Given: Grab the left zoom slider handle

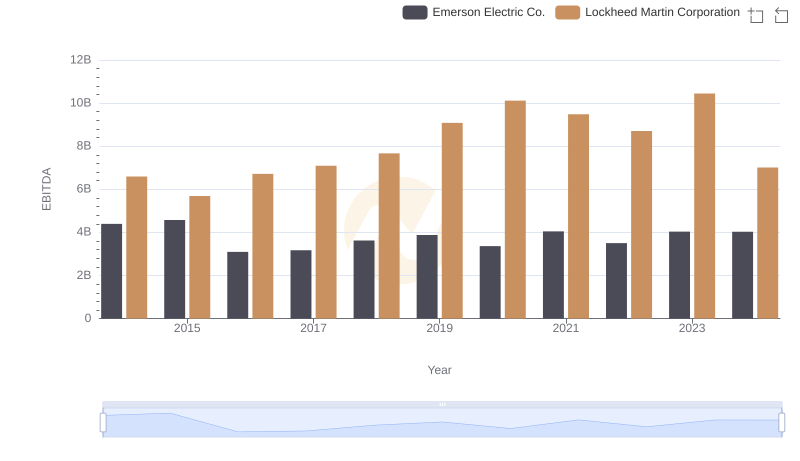Looking at the screenshot, I should (x=103, y=423).
